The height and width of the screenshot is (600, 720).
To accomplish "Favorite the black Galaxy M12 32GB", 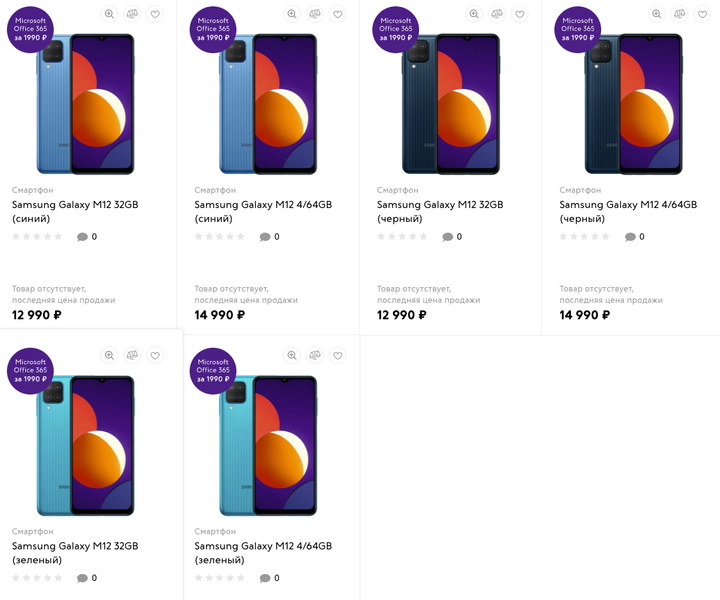I will [520, 14].
